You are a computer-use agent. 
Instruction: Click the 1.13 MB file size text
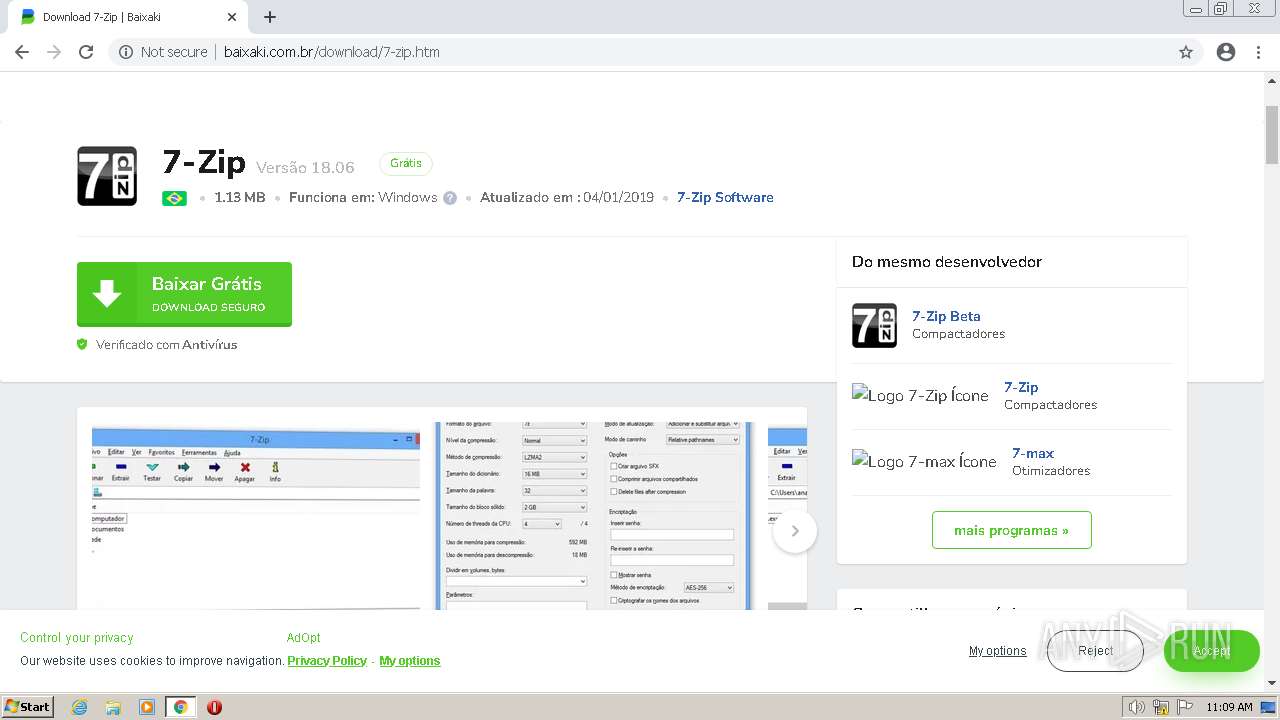[x=240, y=197]
